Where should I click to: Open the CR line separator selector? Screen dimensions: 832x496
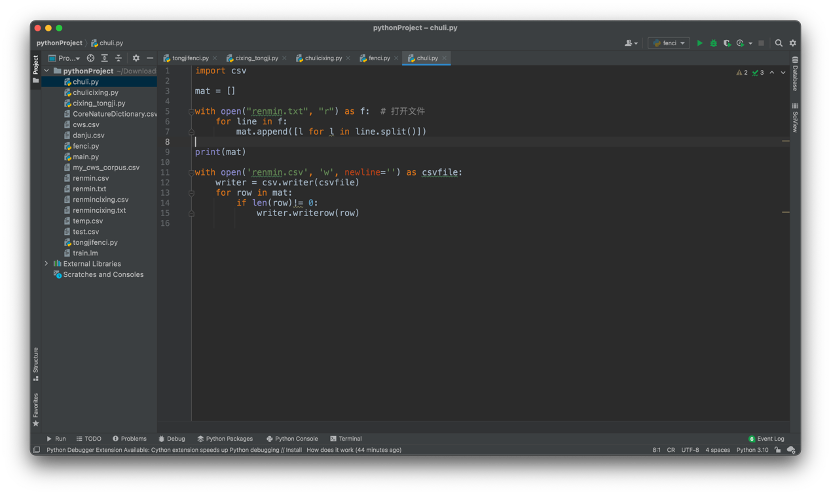coord(671,450)
